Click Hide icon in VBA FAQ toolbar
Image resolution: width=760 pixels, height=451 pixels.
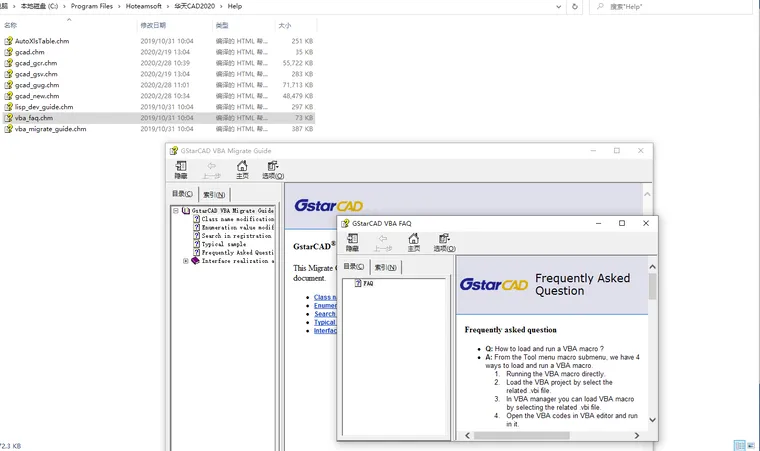click(x=352, y=242)
